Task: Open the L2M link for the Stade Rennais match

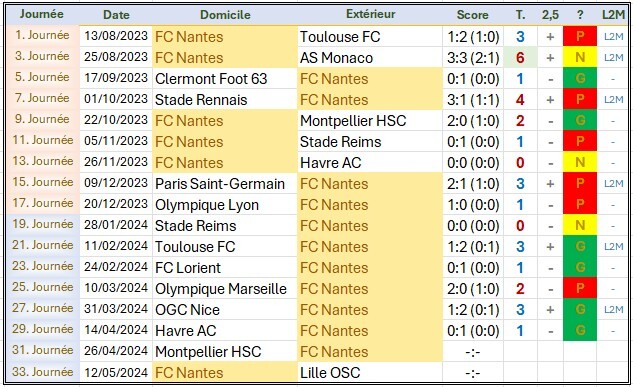Action: [x=614, y=100]
